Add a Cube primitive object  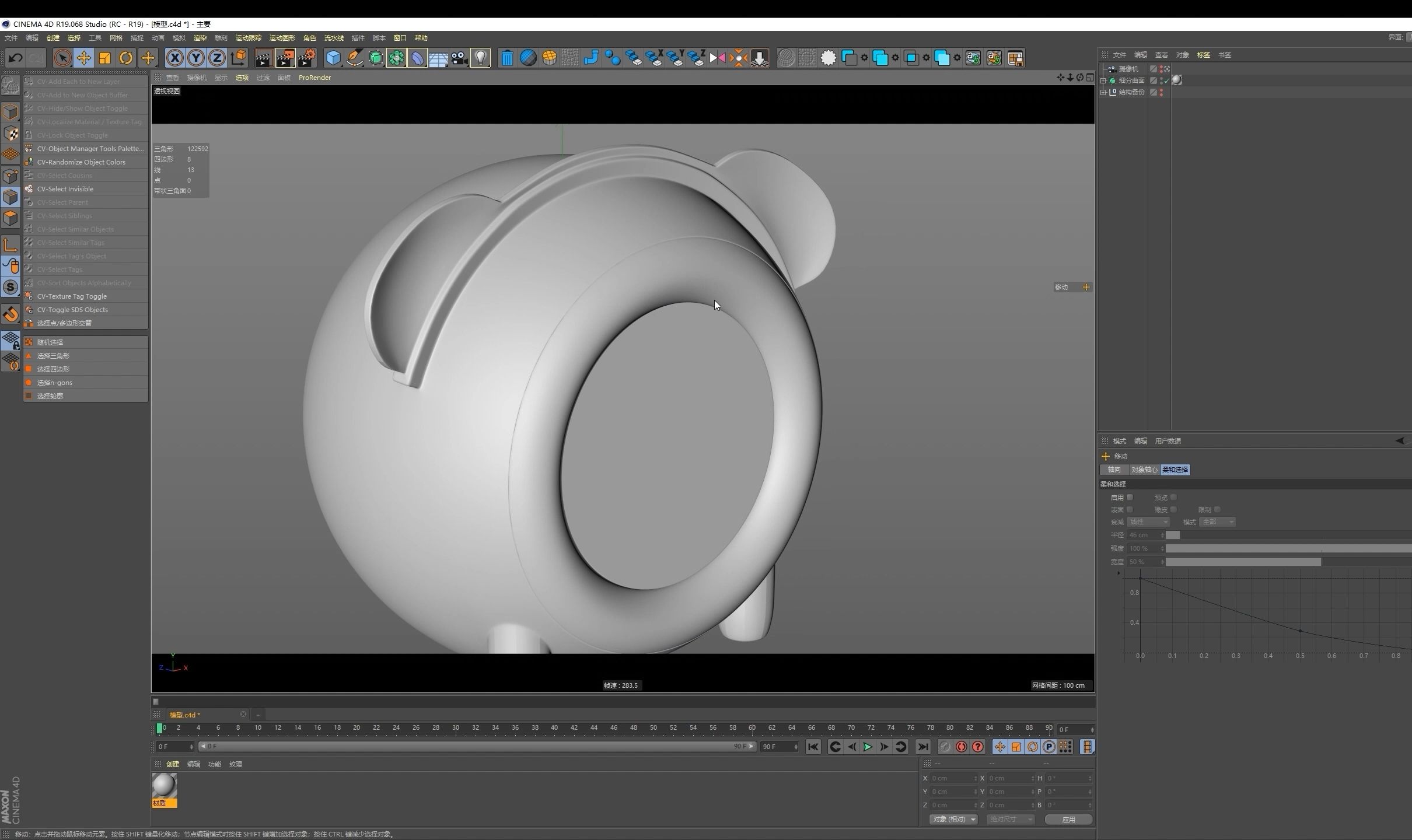coord(333,58)
